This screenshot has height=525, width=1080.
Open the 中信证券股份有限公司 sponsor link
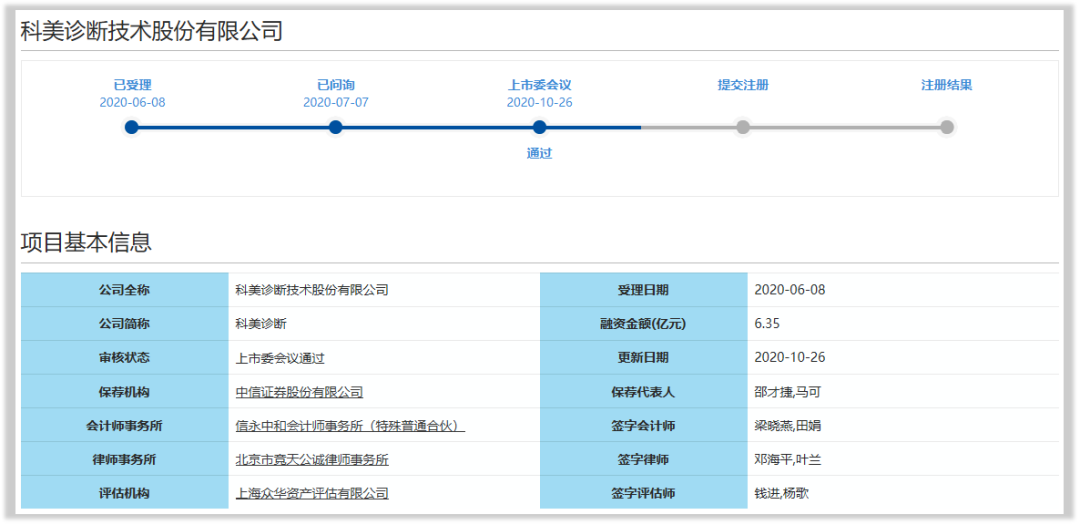[x=299, y=392]
